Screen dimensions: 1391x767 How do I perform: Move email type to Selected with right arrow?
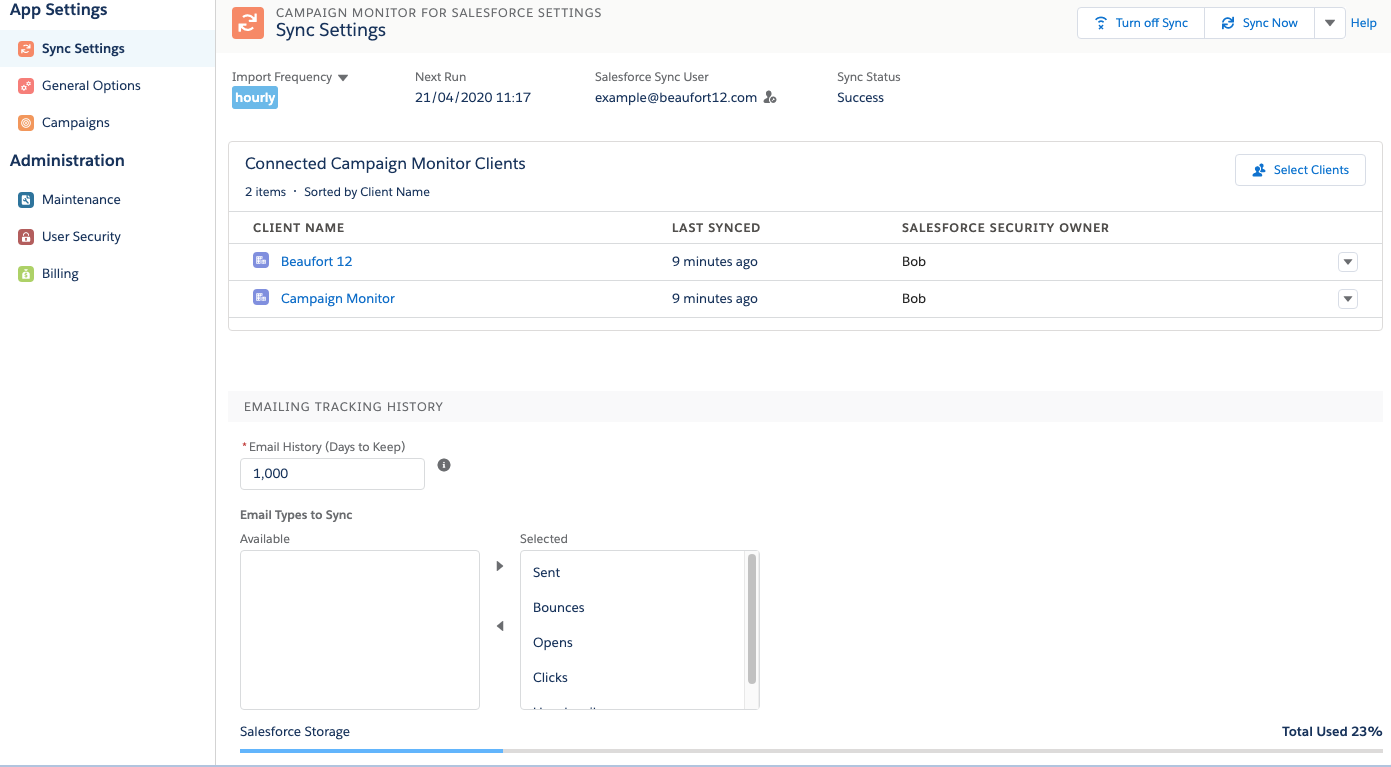pos(500,566)
